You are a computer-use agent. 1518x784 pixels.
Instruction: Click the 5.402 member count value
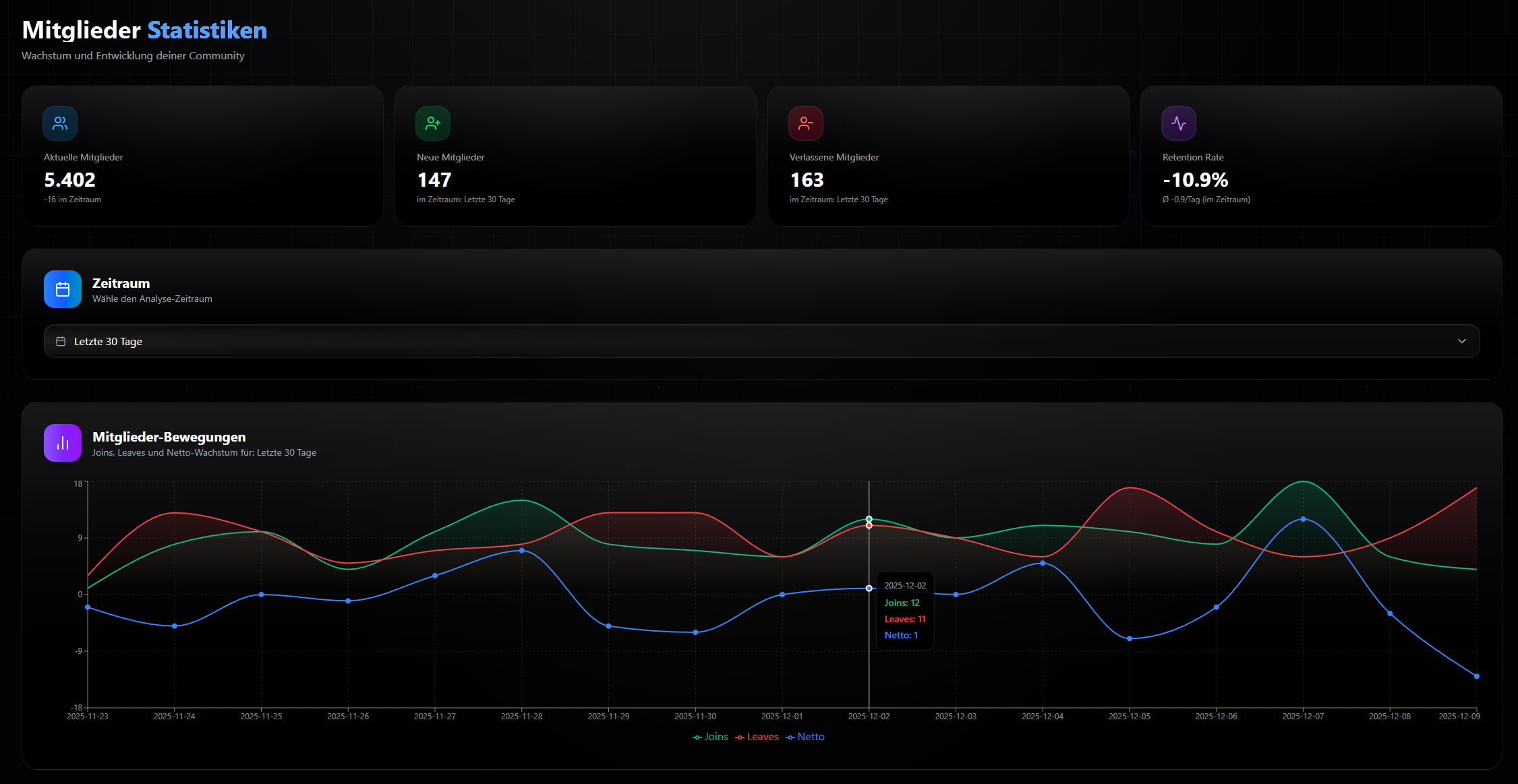coord(69,180)
